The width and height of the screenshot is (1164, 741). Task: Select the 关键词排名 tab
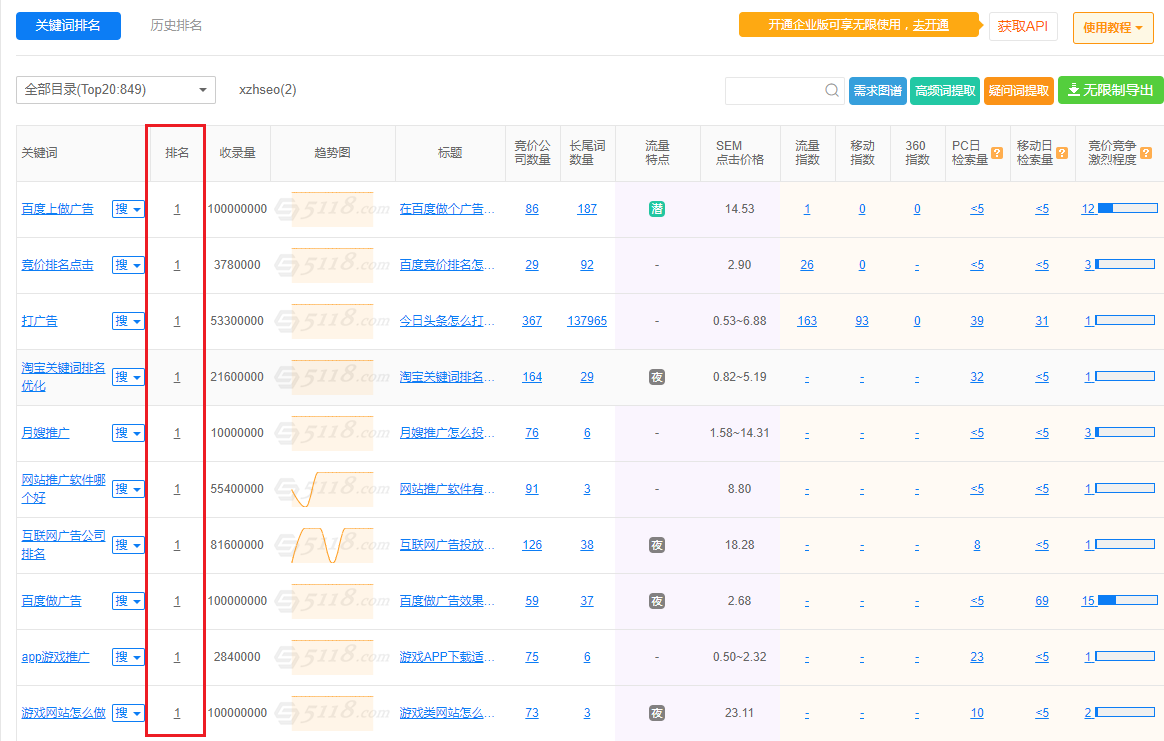[68, 26]
